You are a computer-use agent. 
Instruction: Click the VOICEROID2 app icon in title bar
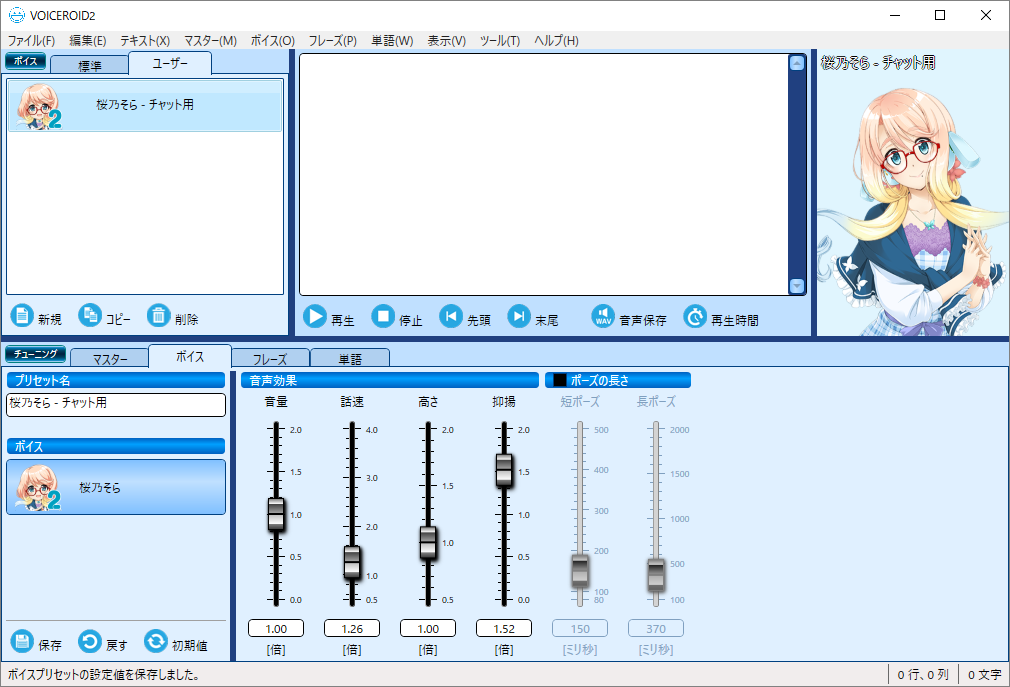17,15
